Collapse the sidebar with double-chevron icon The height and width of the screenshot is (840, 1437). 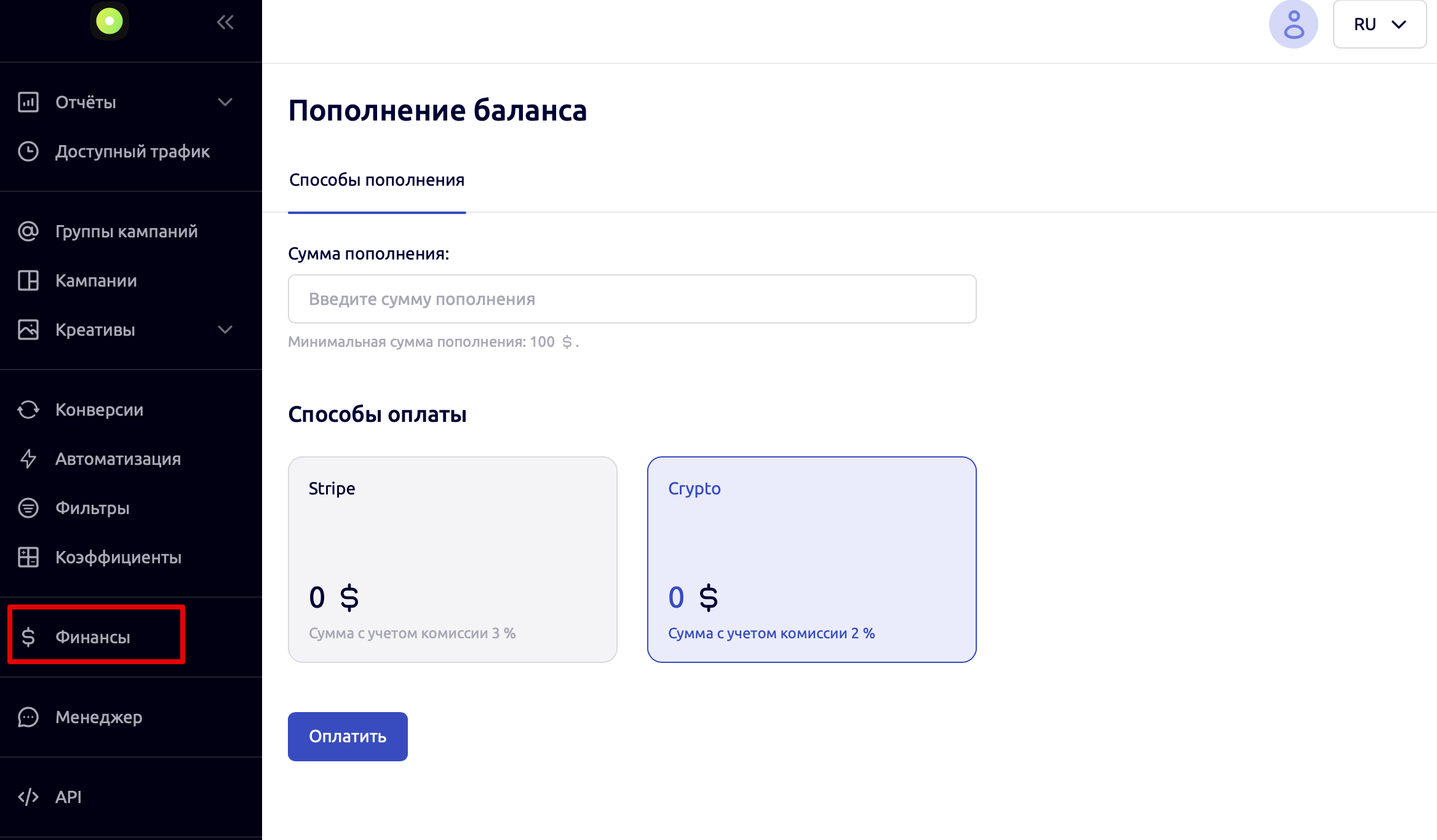225,23
